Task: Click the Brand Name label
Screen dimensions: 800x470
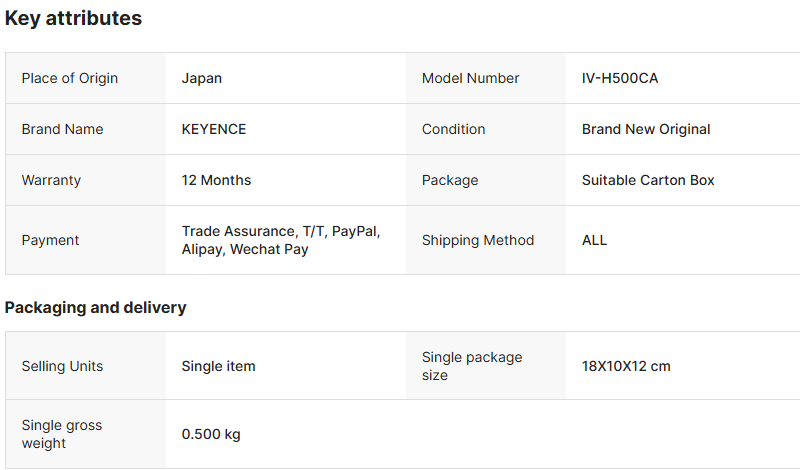Action: coord(62,129)
